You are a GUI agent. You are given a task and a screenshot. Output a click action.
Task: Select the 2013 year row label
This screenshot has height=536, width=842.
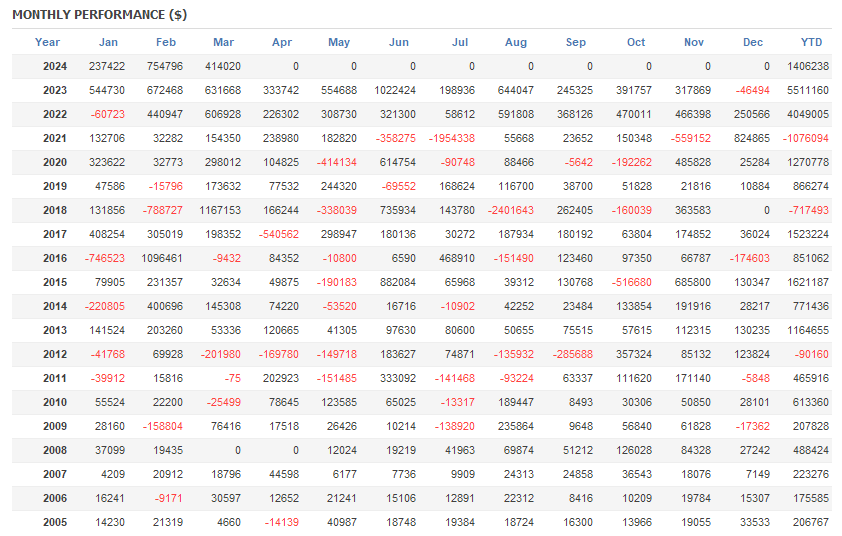click(55, 330)
